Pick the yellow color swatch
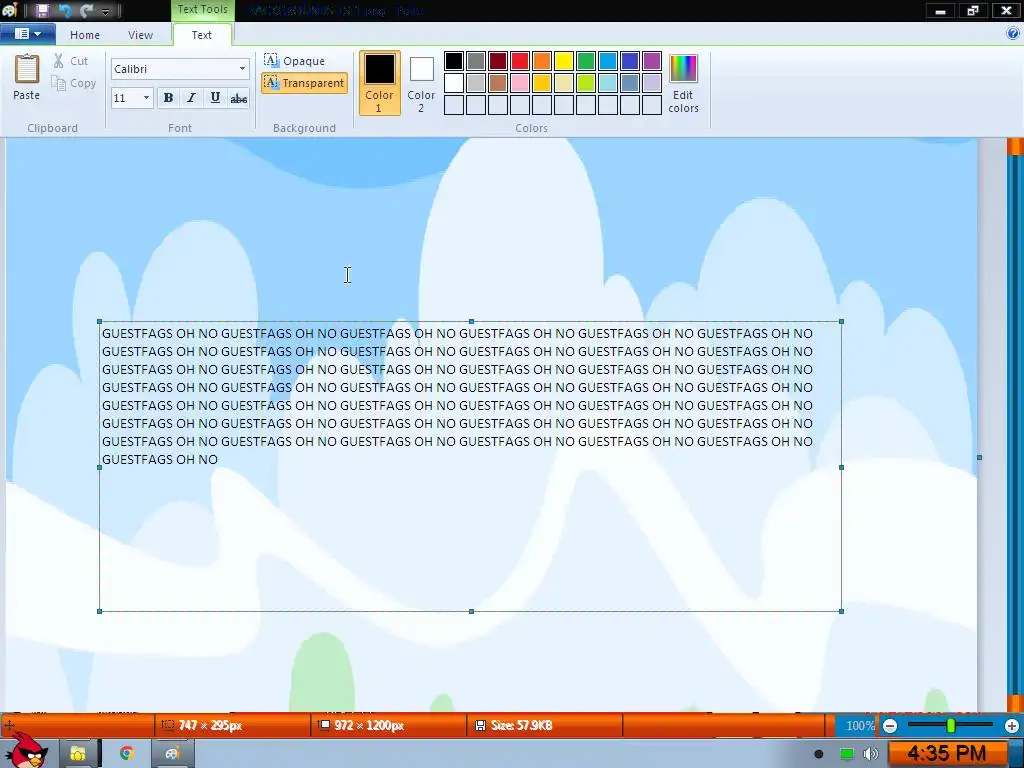The image size is (1024, 768). pyautogui.click(x=564, y=61)
